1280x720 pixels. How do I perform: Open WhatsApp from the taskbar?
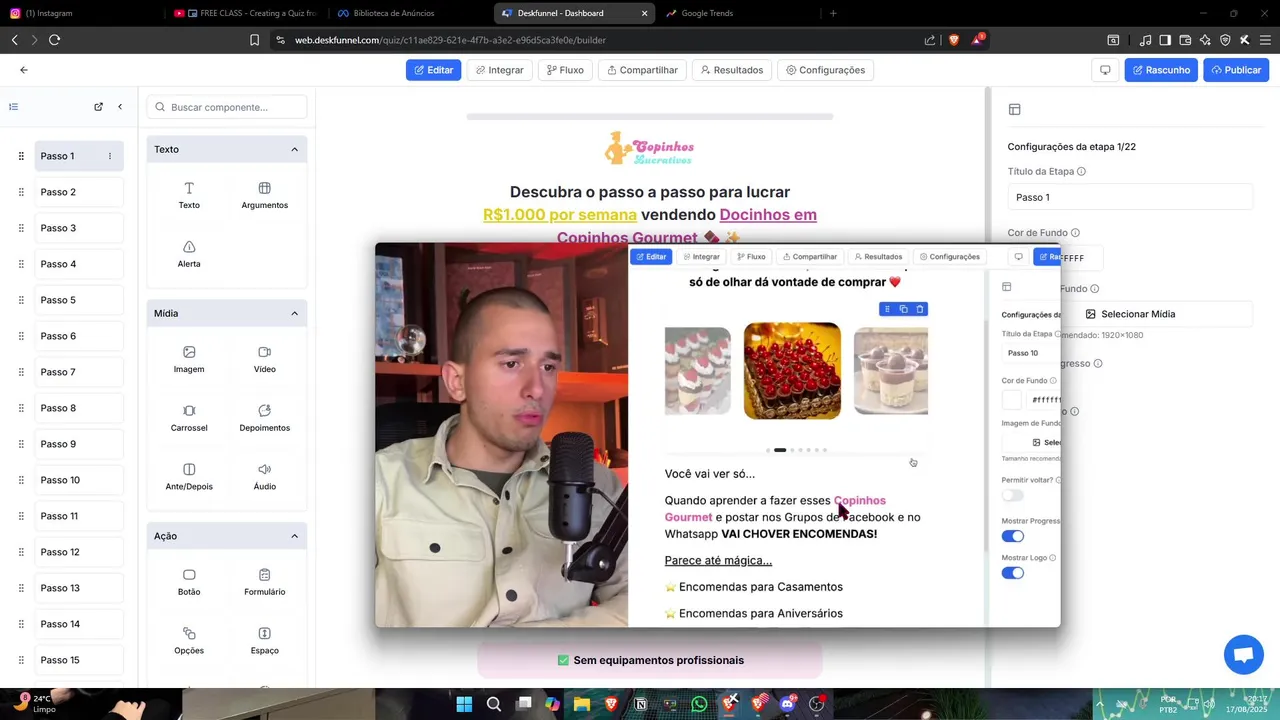[699, 704]
